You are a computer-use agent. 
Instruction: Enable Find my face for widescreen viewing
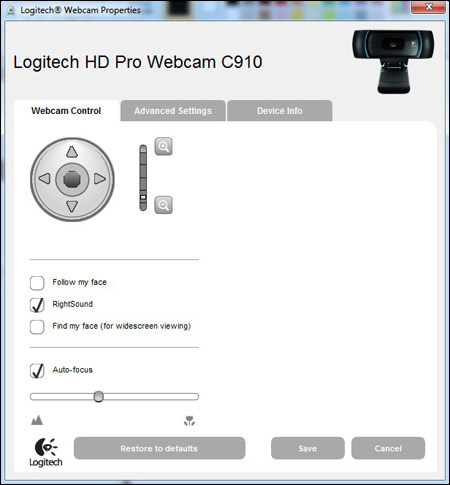37,327
